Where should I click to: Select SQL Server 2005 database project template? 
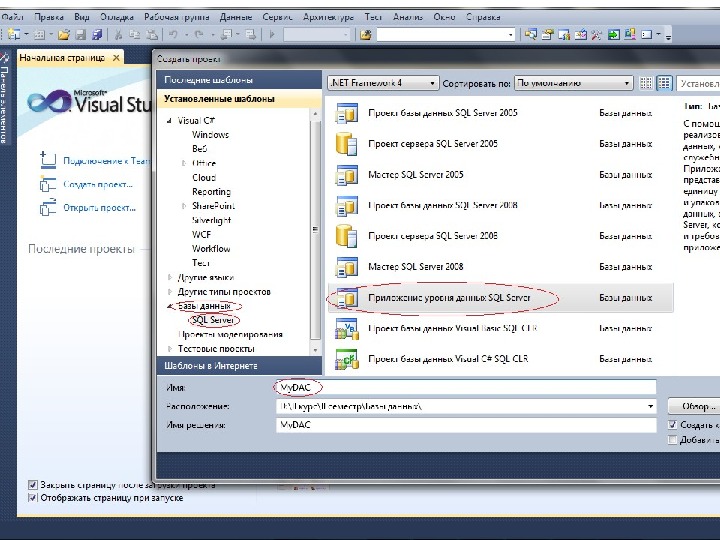pyautogui.click(x=501, y=113)
